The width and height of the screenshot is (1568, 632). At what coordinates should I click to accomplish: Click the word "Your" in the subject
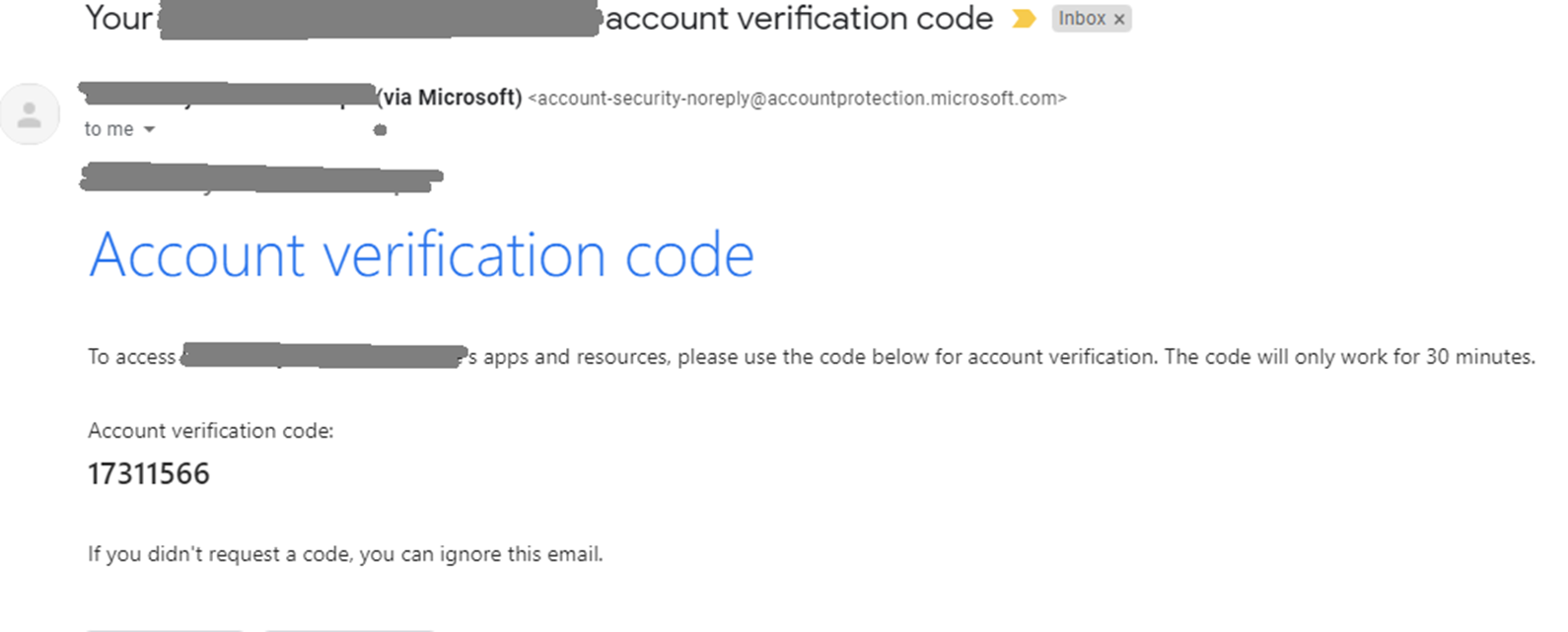(x=119, y=19)
